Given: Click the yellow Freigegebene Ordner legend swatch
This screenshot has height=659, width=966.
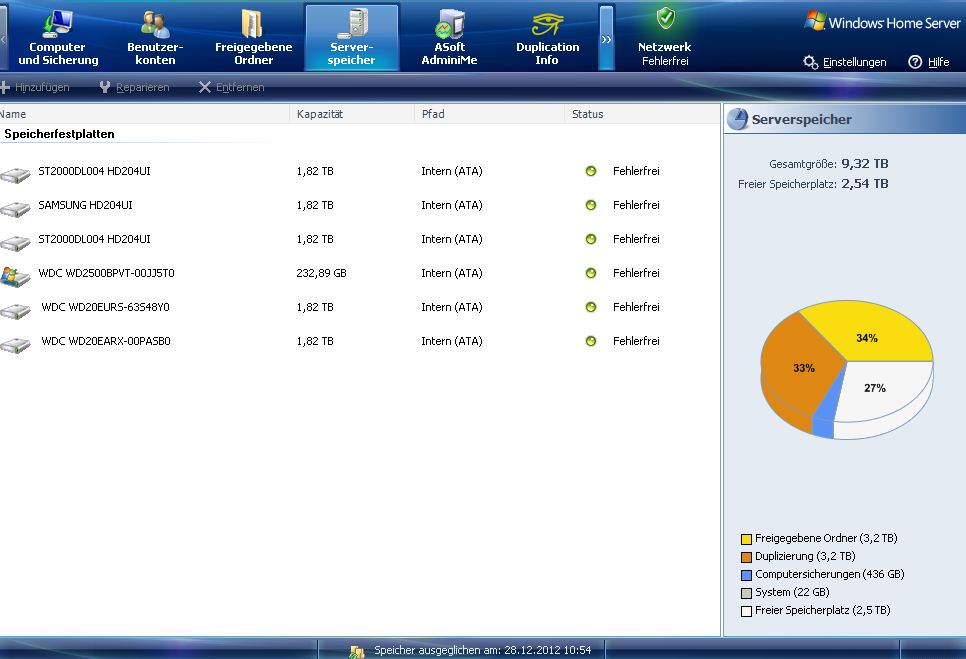Looking at the screenshot, I should click(x=746, y=540).
